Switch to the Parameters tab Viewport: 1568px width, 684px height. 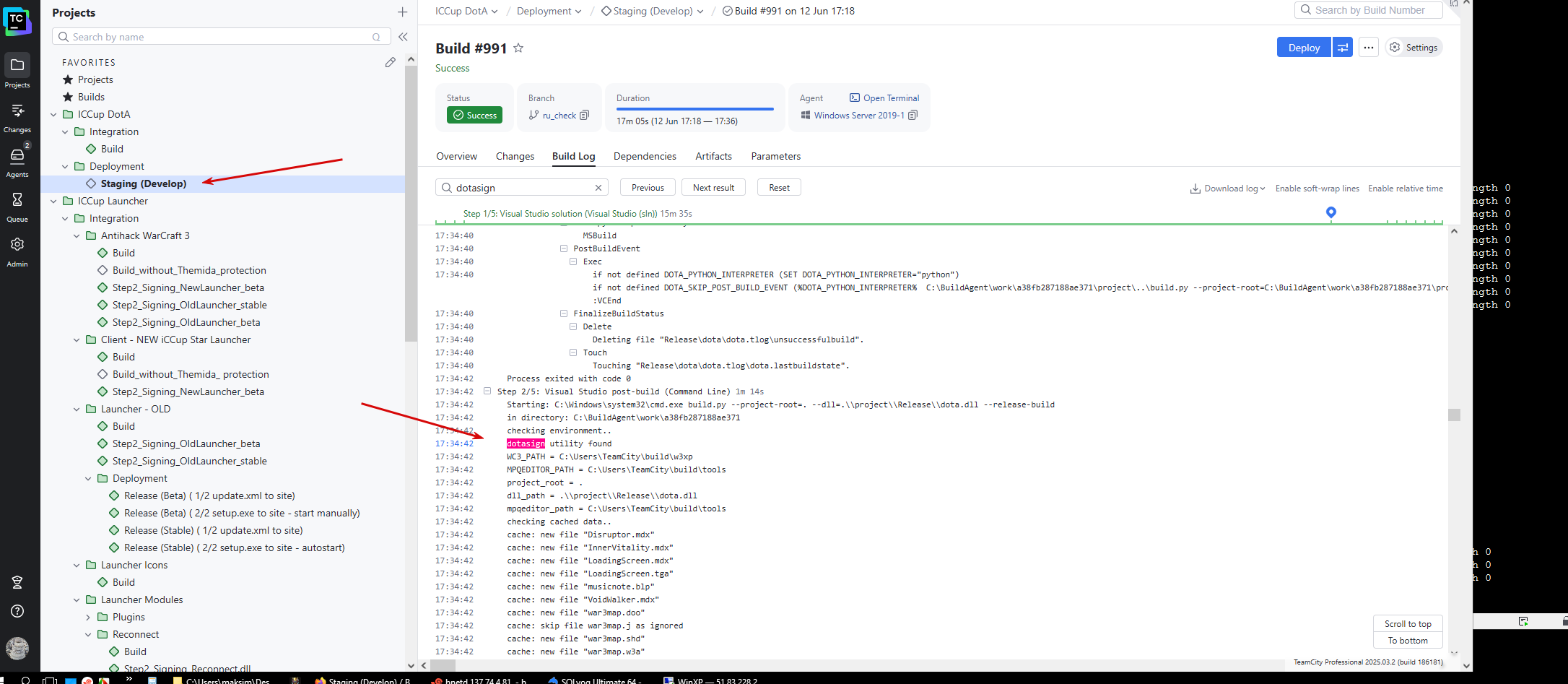coord(775,156)
